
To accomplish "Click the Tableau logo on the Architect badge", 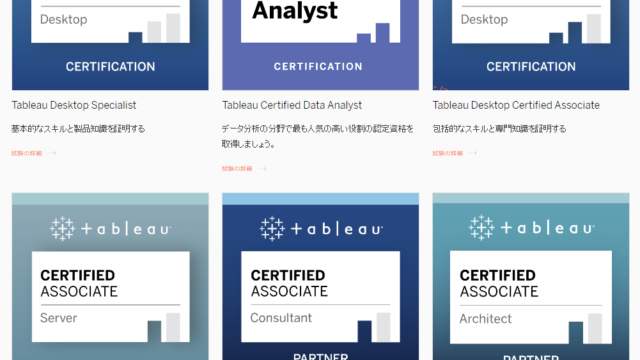I will [x=531, y=228].
